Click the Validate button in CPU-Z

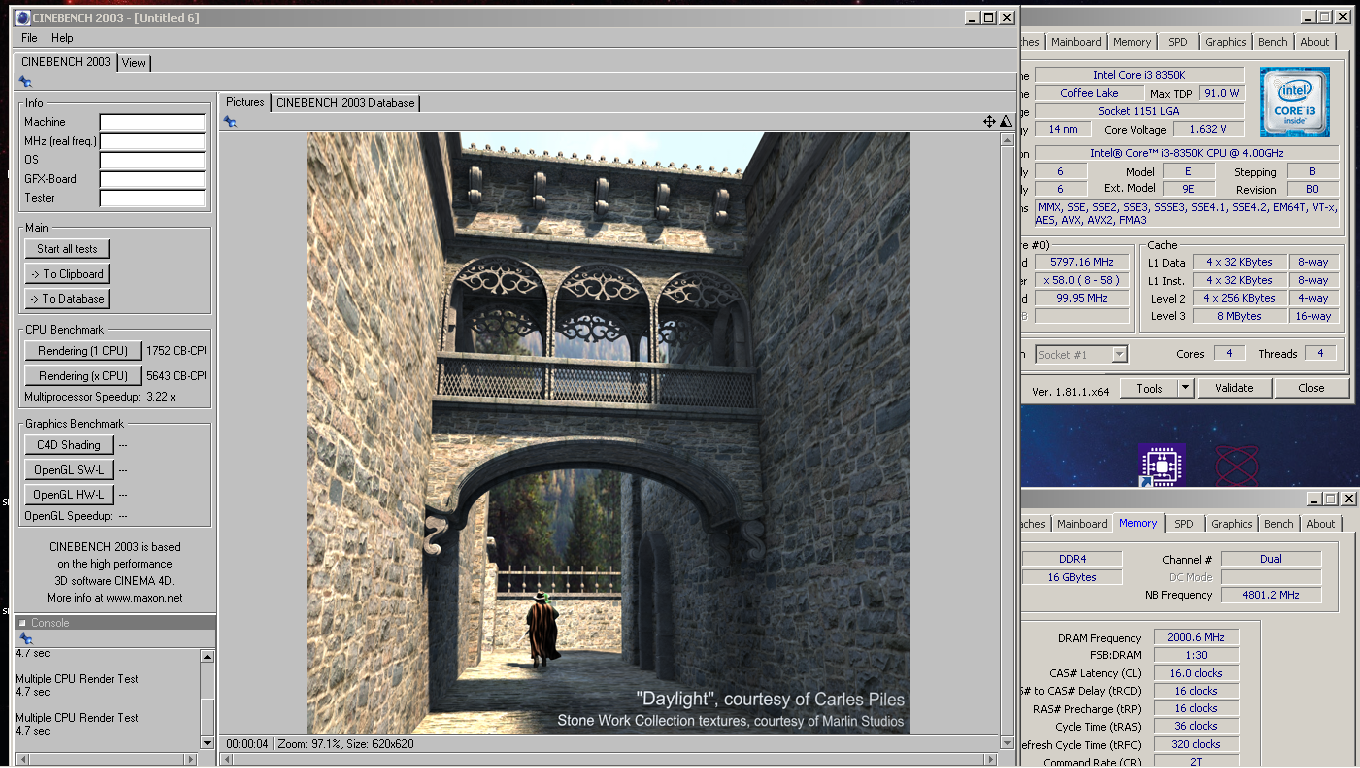1234,388
